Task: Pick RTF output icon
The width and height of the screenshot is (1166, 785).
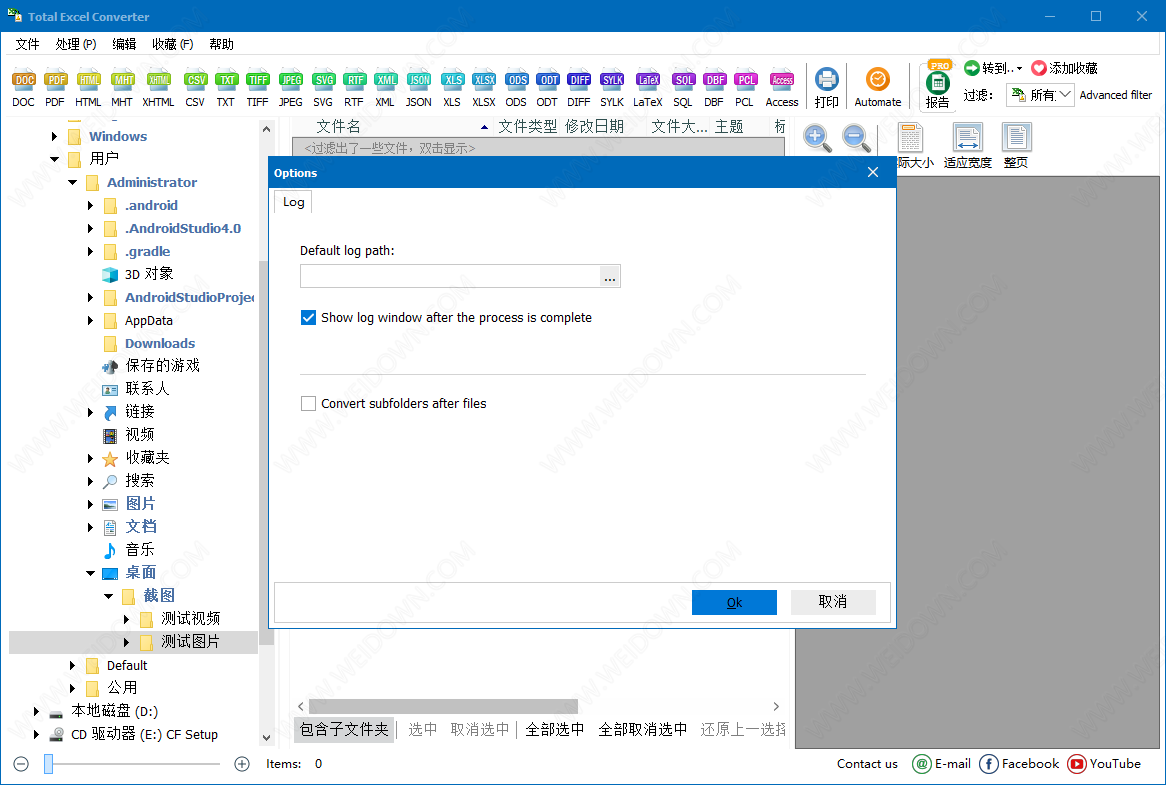Action: (354, 88)
